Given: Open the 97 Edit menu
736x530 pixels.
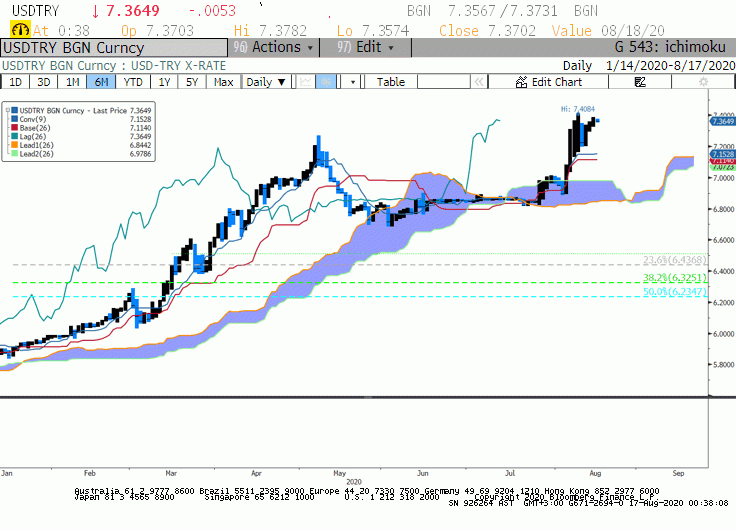Looking at the screenshot, I should pos(365,47).
